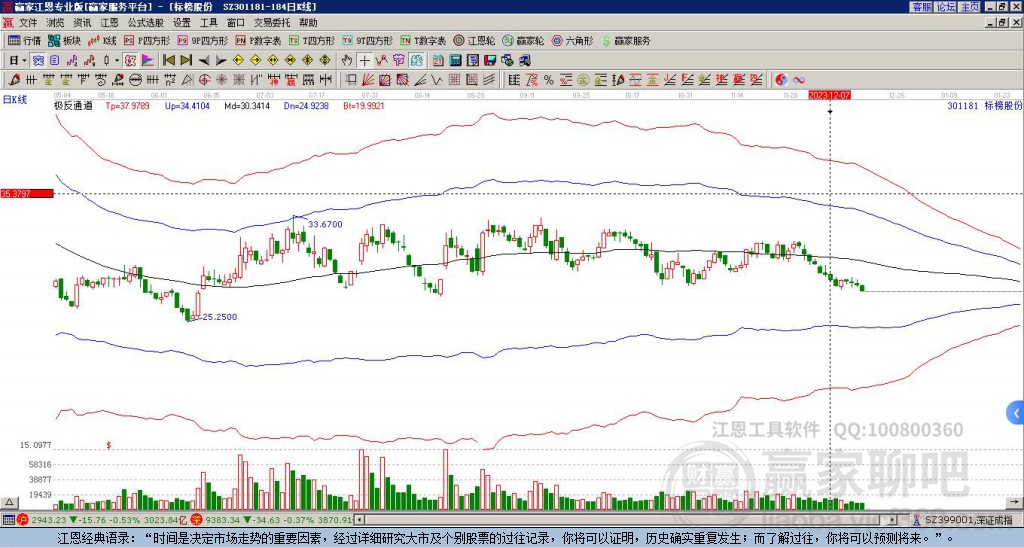
Task: Open the 工具 menu
Action: 208,23
